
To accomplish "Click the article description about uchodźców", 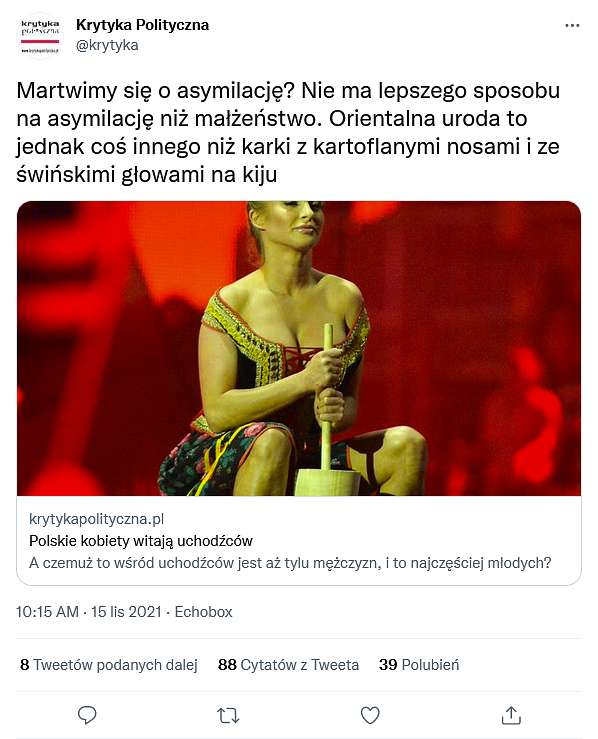I will (x=290, y=563).
